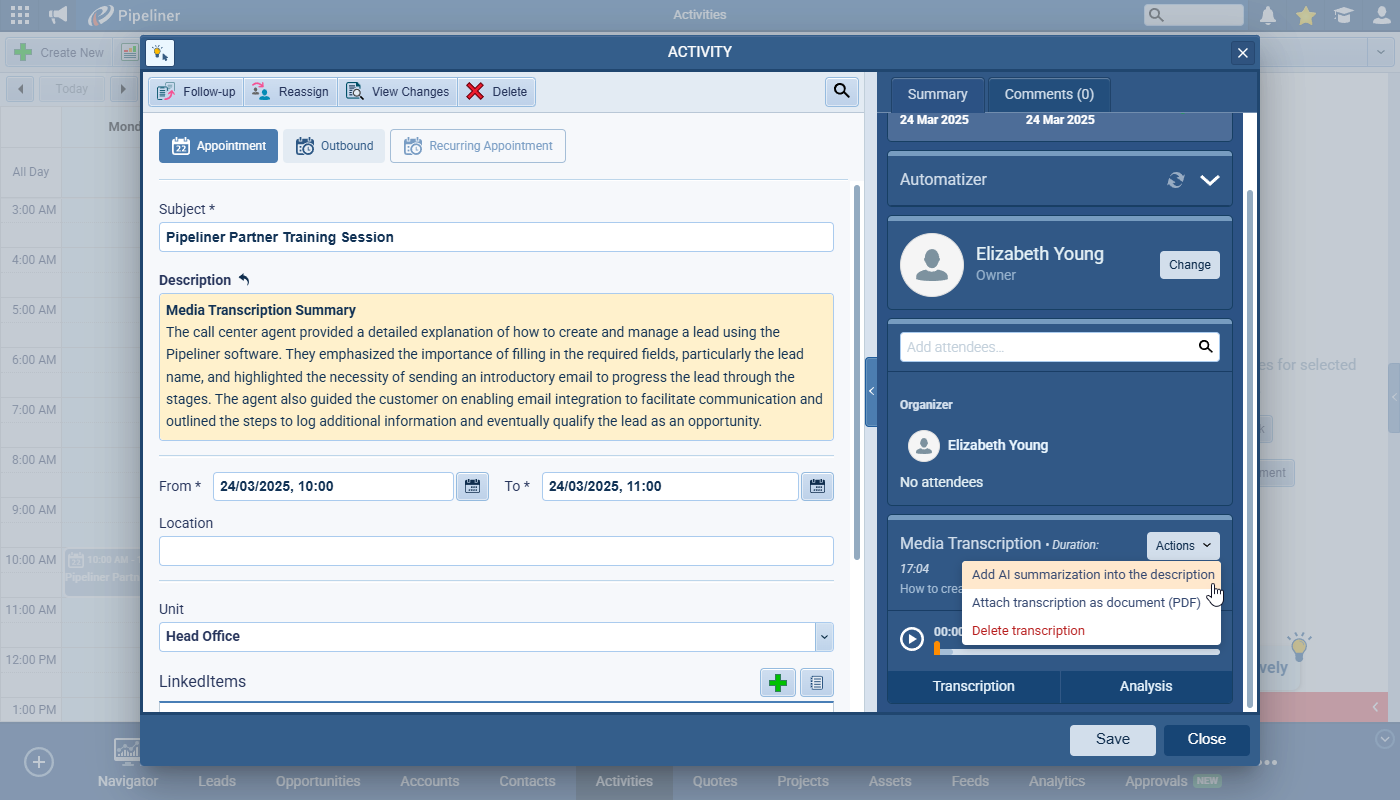1400x800 pixels.
Task: Click the linked items list icon
Action: tap(816, 683)
